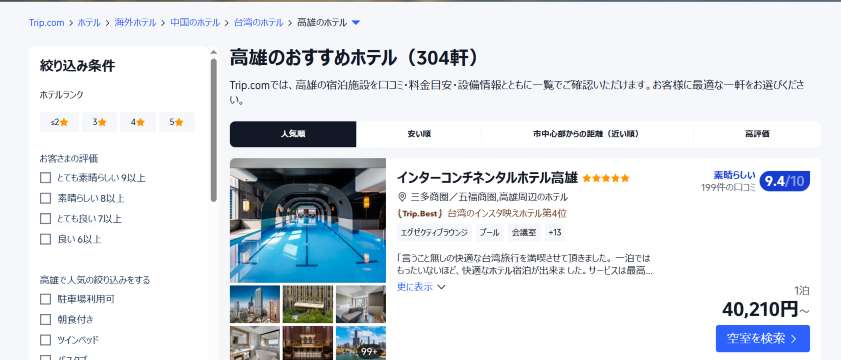Check とても素晴らしい 9以上 rating filter

46,178
